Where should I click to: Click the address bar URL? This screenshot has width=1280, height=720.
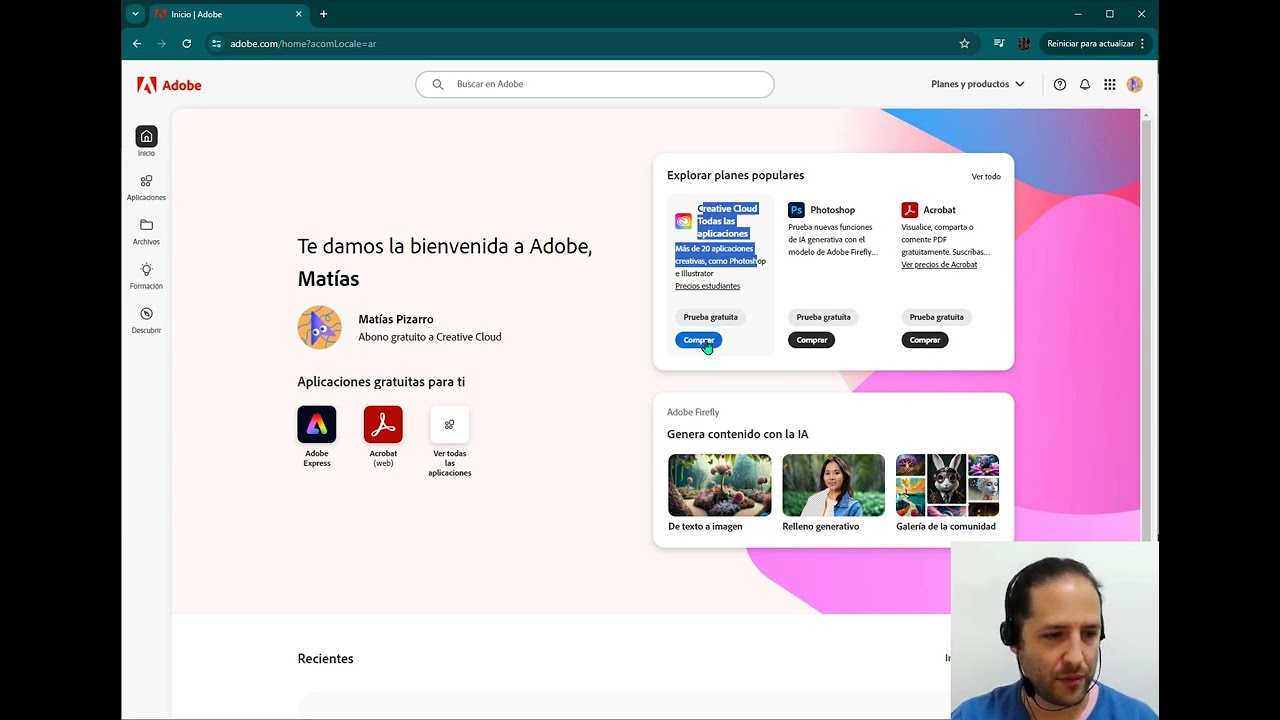tap(303, 44)
